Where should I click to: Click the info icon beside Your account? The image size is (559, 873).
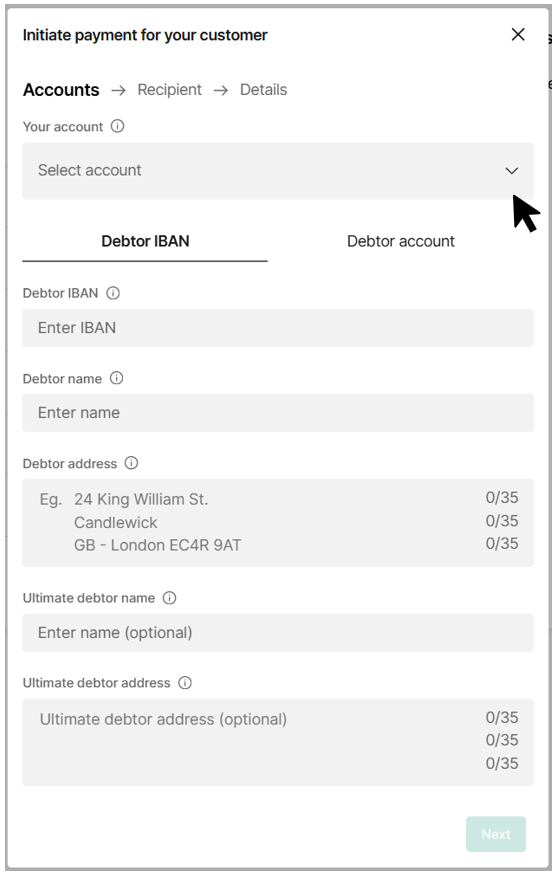117,126
